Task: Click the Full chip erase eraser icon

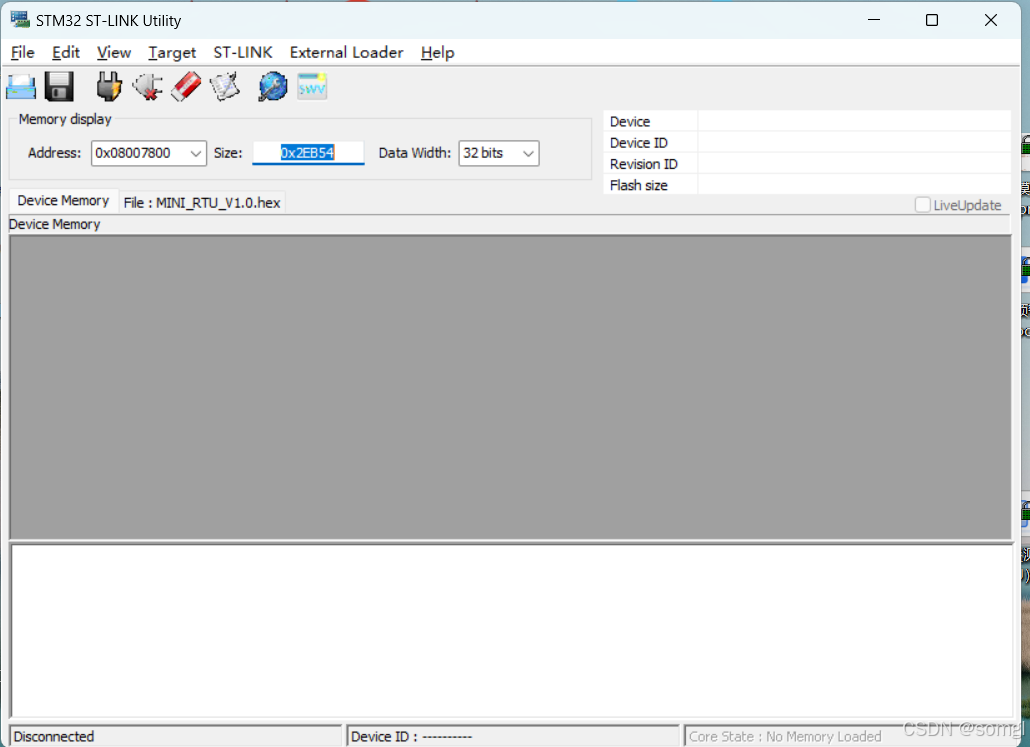Action: [186, 87]
